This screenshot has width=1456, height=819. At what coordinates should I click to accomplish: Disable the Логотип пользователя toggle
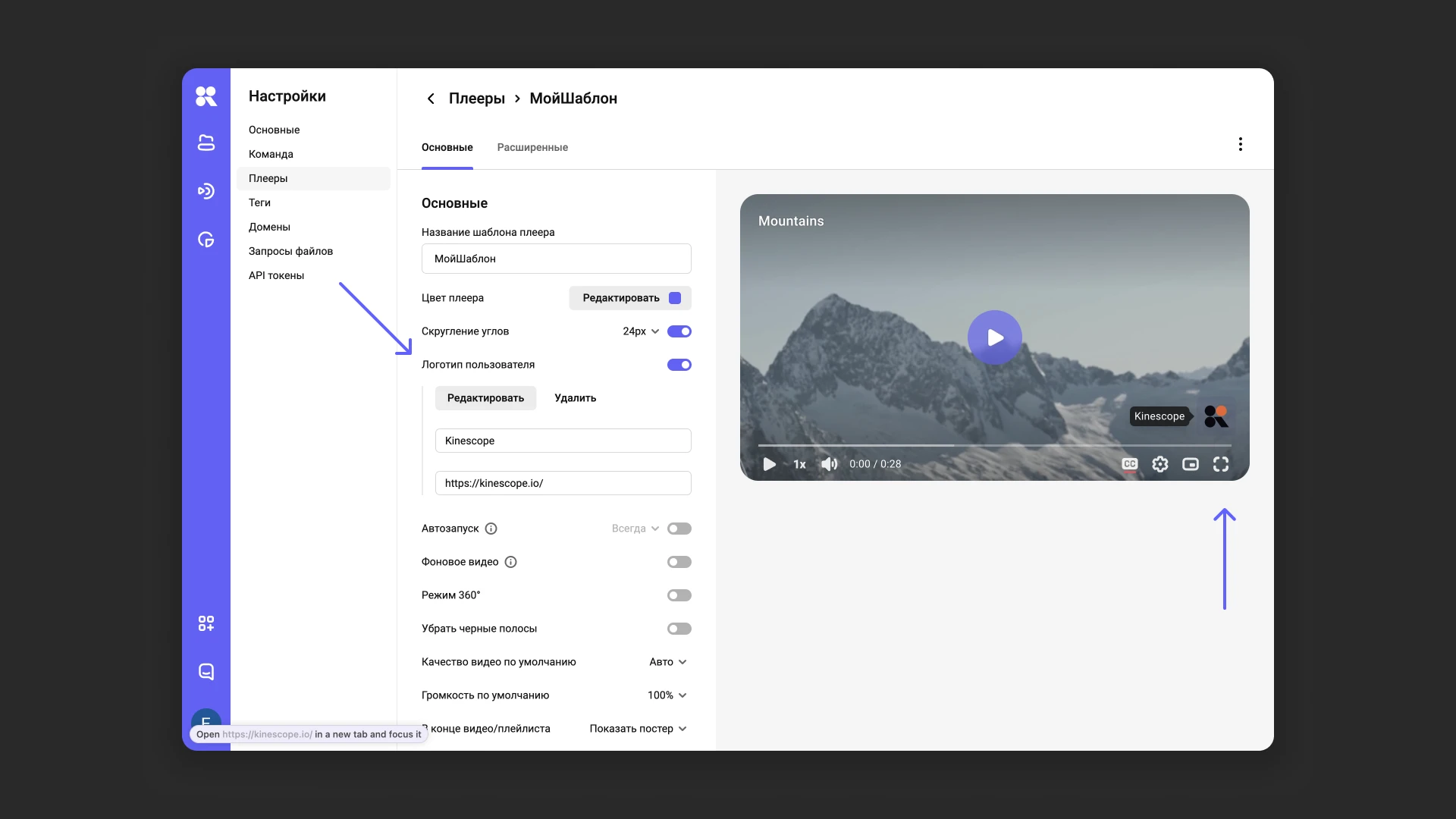679,365
